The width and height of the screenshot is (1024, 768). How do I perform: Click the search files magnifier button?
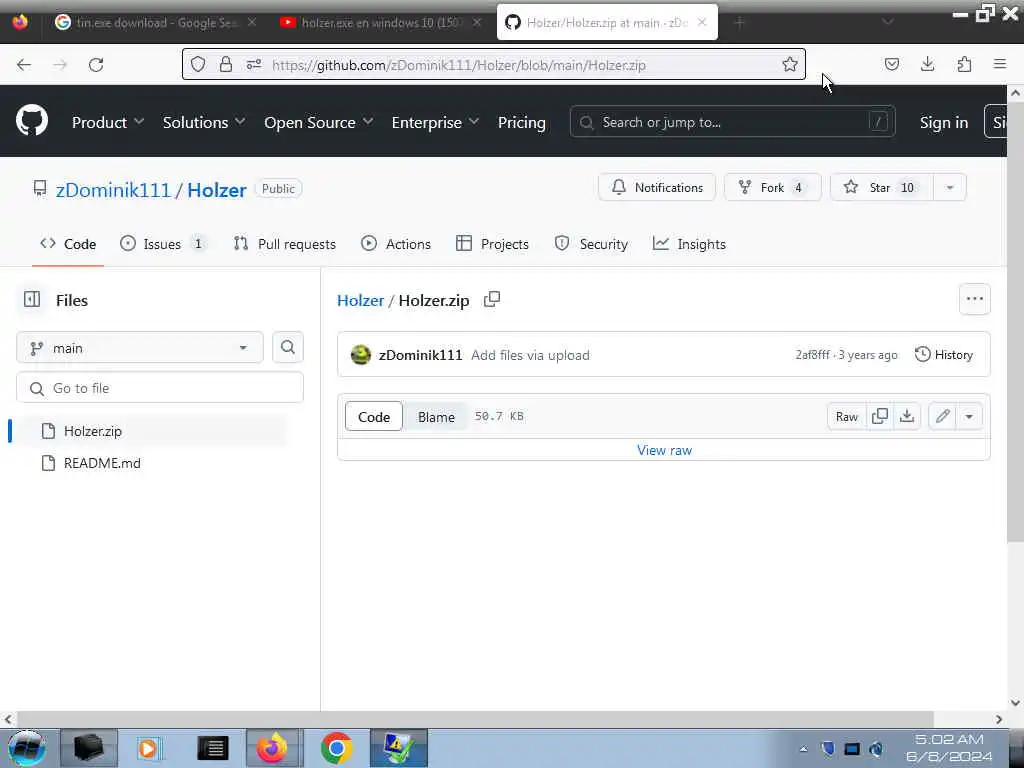(288, 347)
